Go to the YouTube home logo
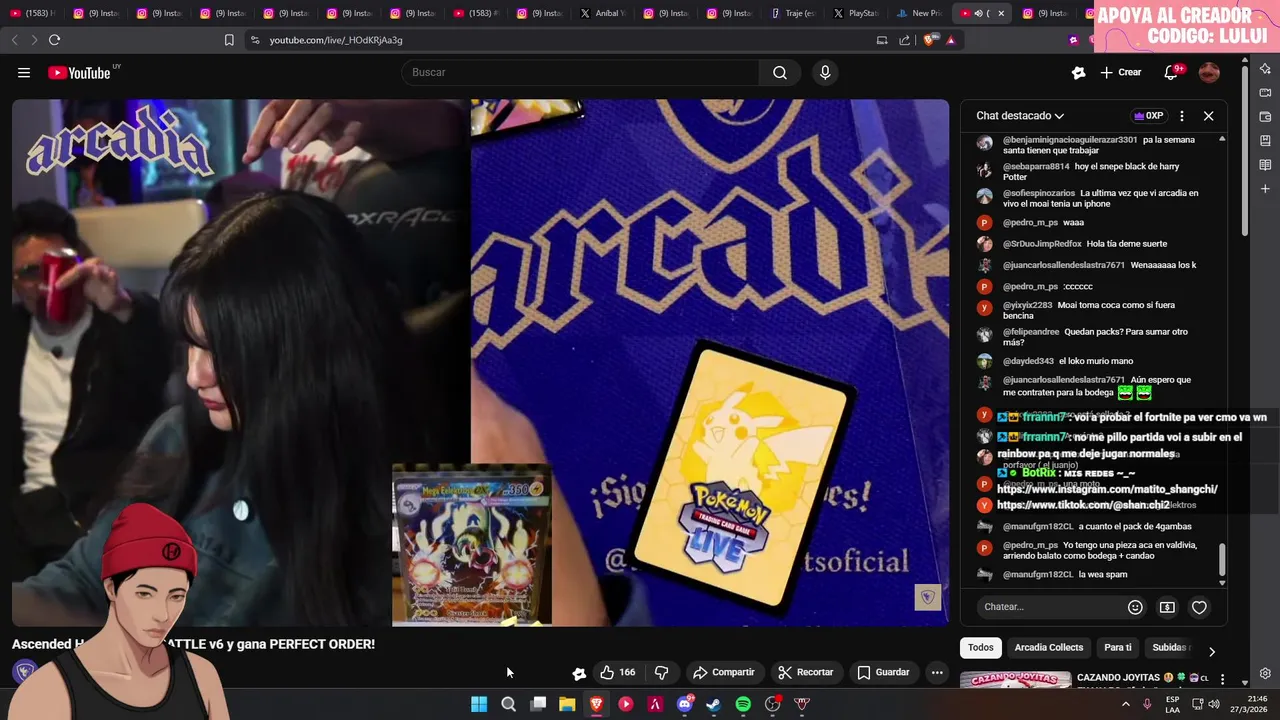 [x=79, y=72]
